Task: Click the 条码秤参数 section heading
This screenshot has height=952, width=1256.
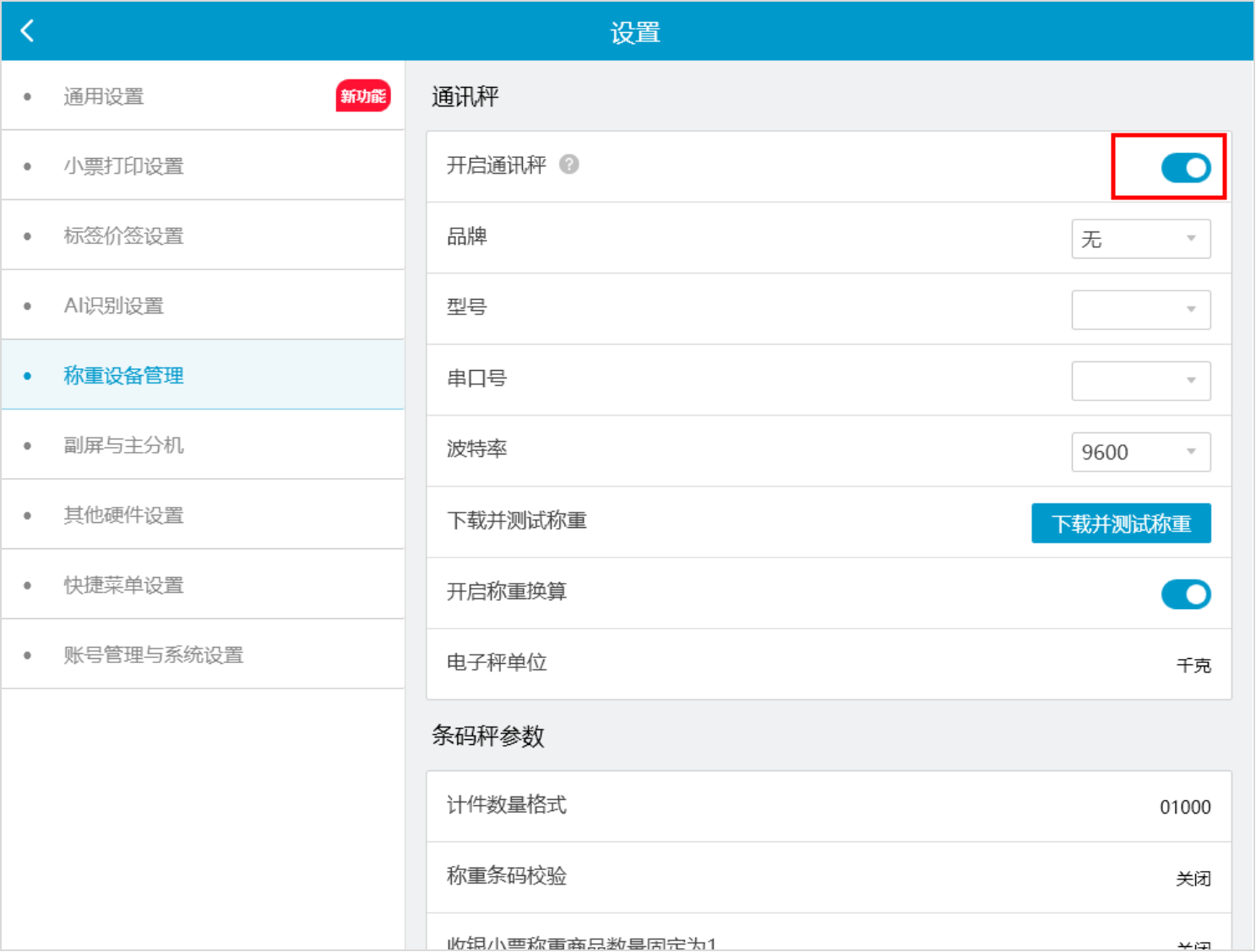Action: pyautogui.click(x=488, y=736)
